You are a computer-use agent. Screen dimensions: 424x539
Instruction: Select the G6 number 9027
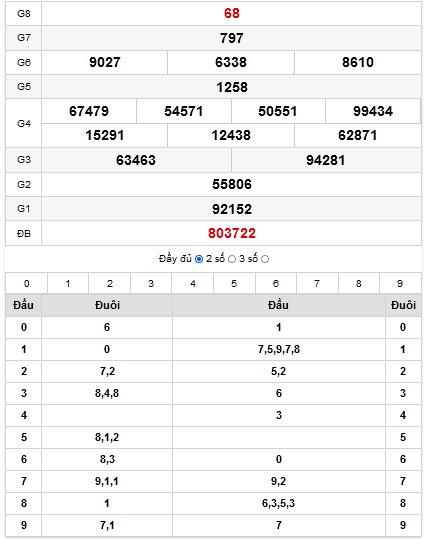105,62
